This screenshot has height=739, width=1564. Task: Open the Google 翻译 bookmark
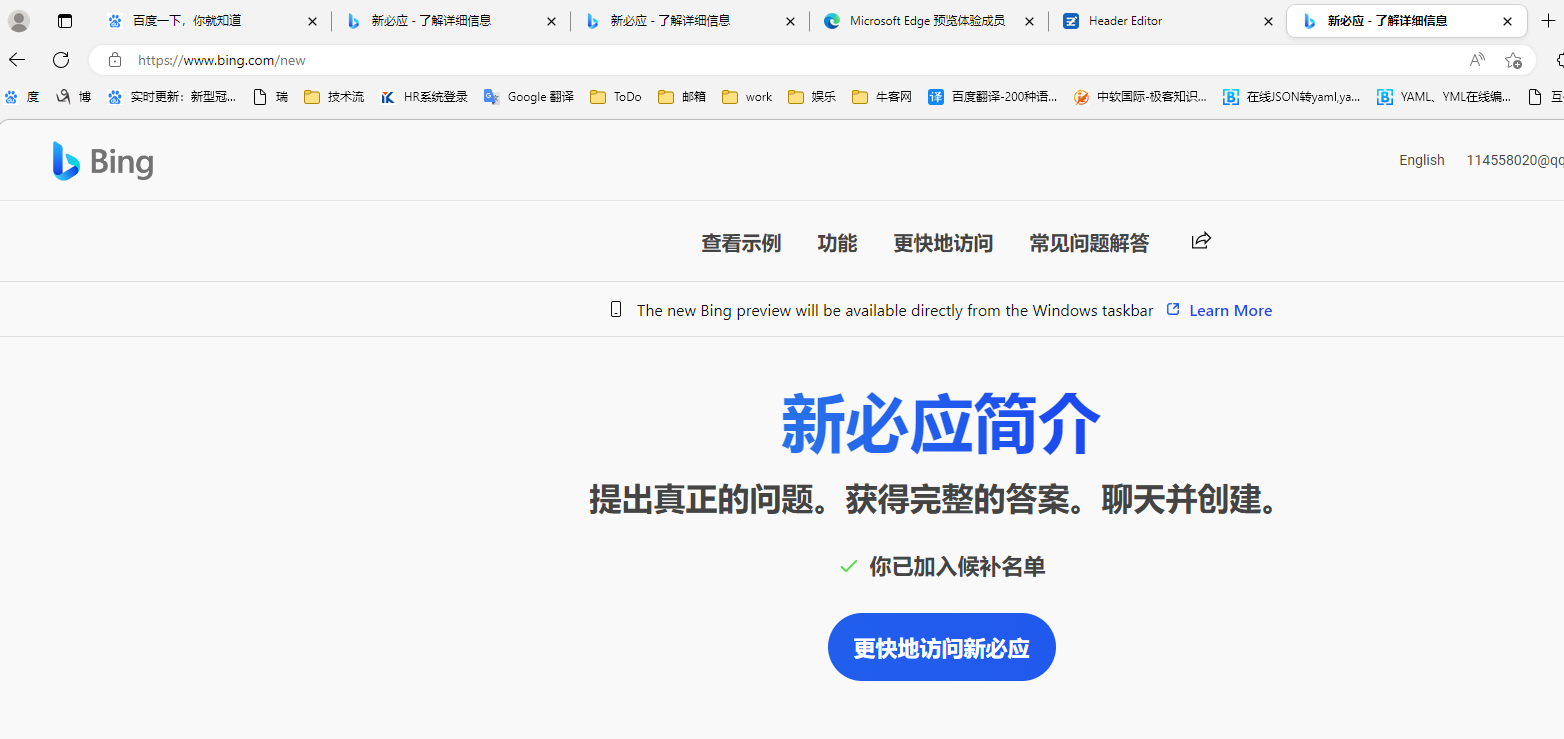coord(529,97)
